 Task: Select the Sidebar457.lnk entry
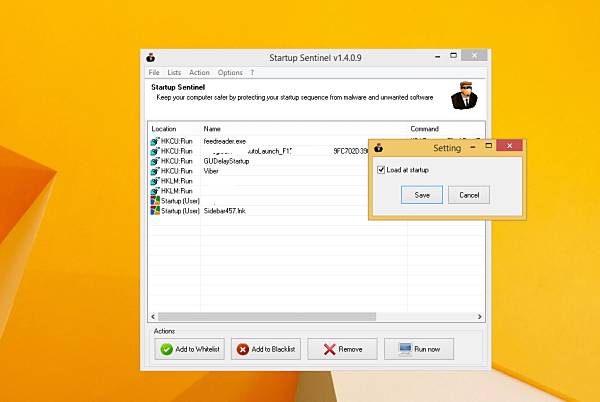click(225, 211)
